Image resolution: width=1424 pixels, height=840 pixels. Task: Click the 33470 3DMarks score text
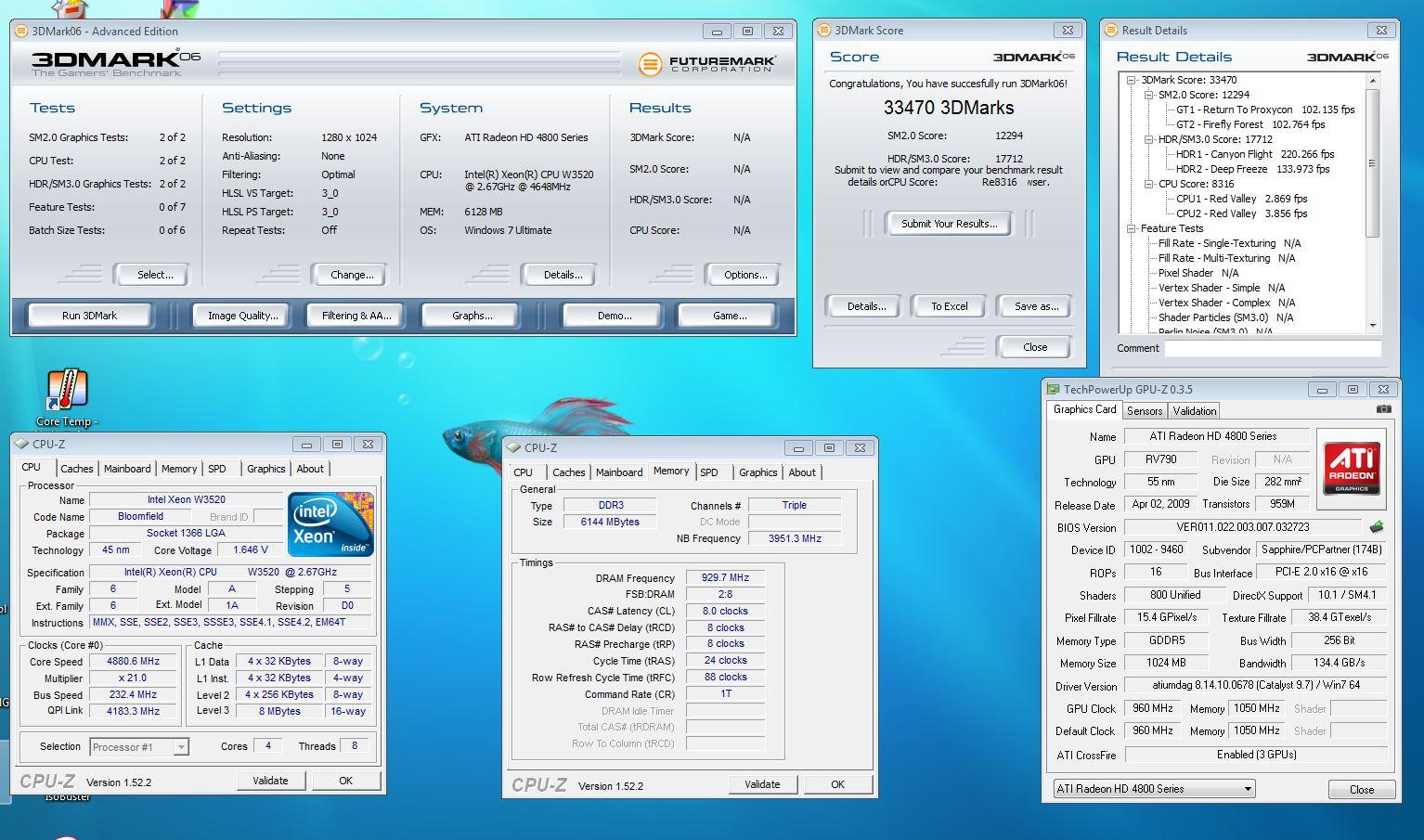949,109
